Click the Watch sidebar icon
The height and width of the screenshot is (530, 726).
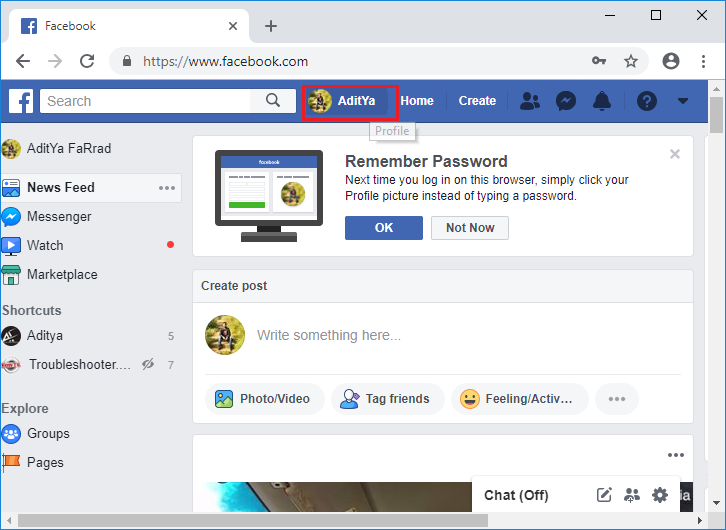11,246
